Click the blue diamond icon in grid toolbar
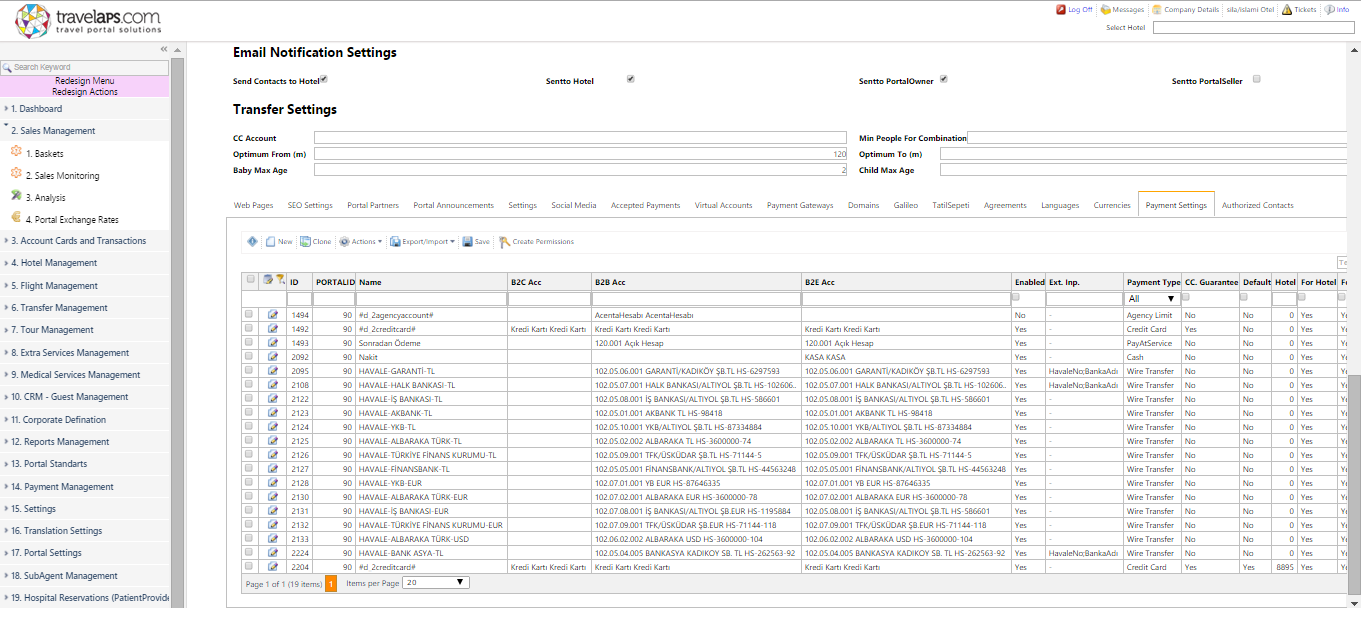The height and width of the screenshot is (621, 1366). coord(252,241)
